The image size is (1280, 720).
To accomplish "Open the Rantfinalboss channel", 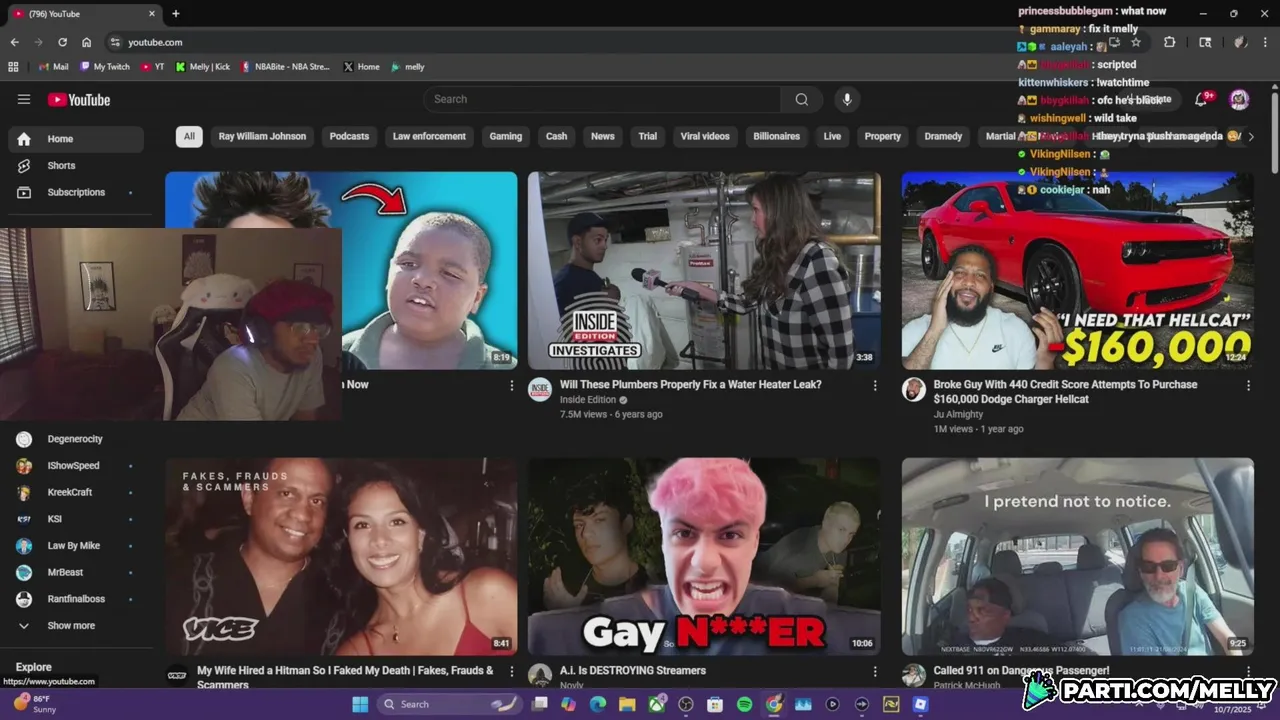I will point(76,599).
